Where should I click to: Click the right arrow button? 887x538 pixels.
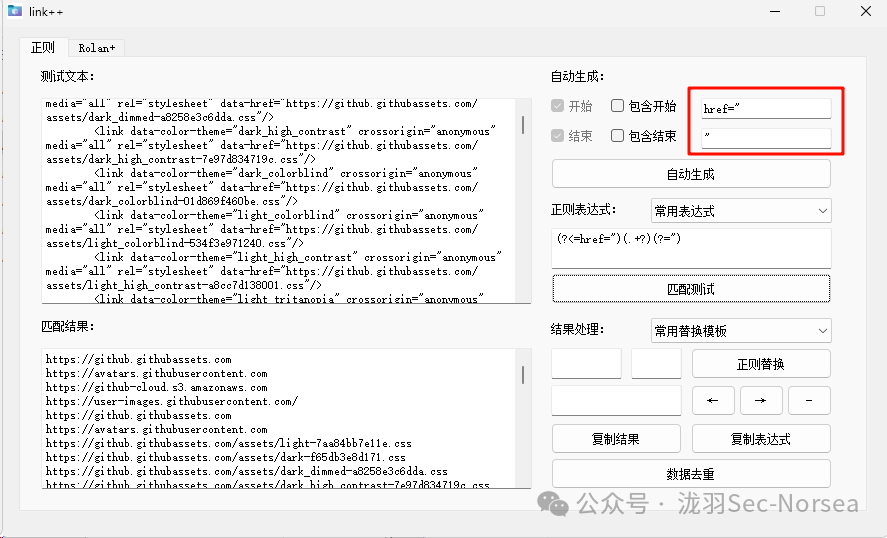[x=761, y=401]
